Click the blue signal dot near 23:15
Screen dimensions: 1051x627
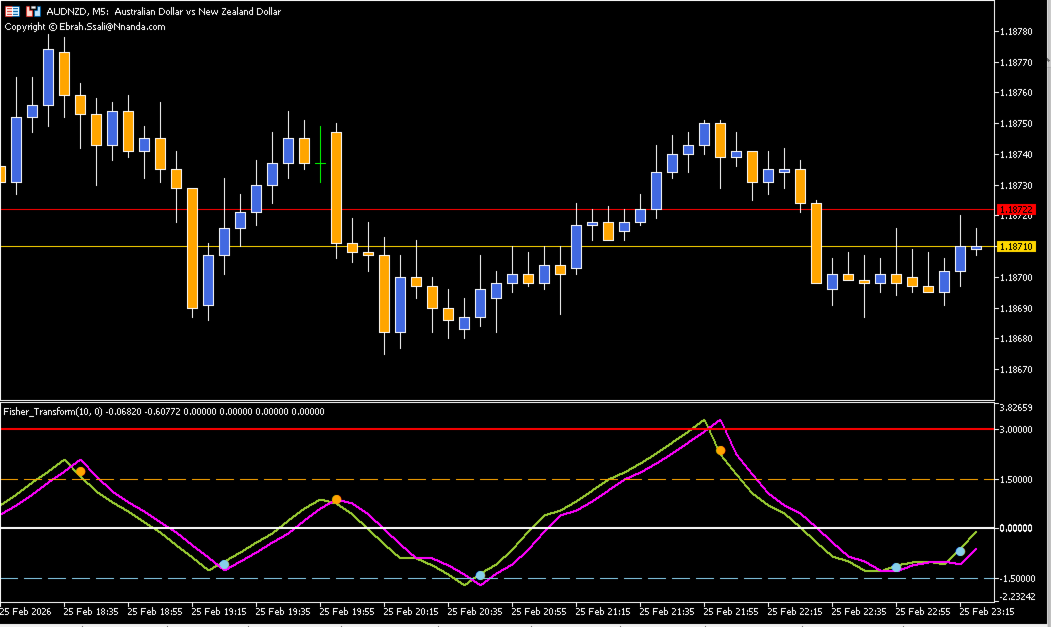tap(961, 551)
